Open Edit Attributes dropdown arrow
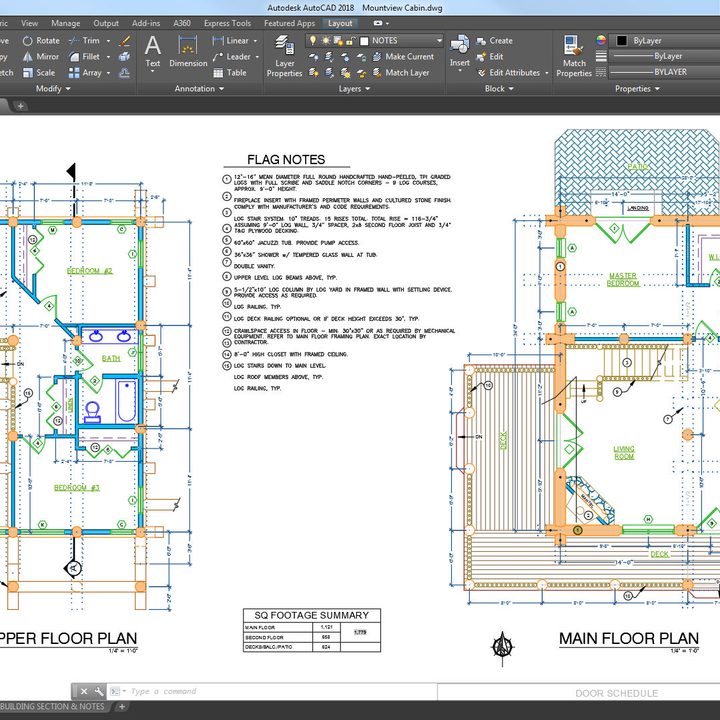720x720 pixels. (x=546, y=73)
